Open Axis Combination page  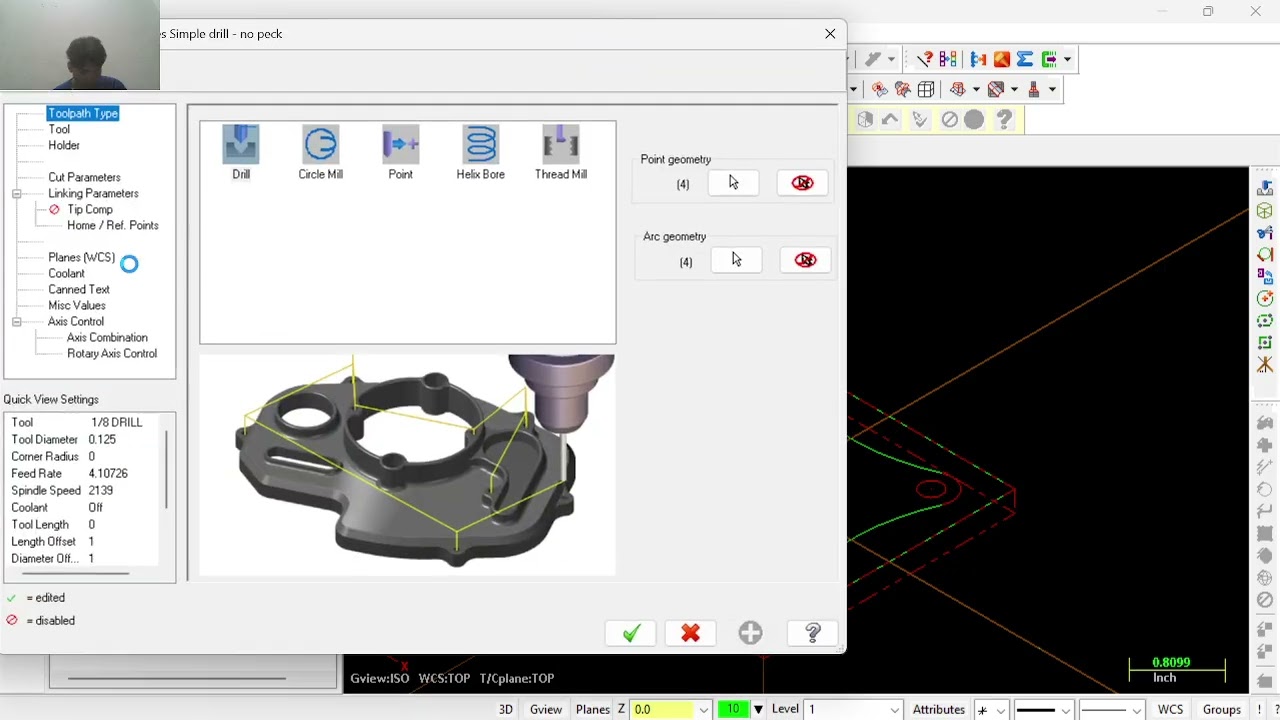click(107, 337)
